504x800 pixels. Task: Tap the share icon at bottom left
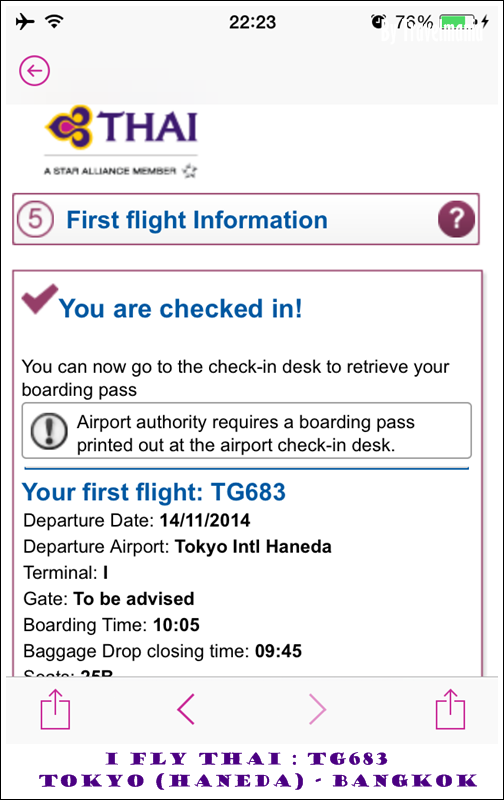[55, 709]
